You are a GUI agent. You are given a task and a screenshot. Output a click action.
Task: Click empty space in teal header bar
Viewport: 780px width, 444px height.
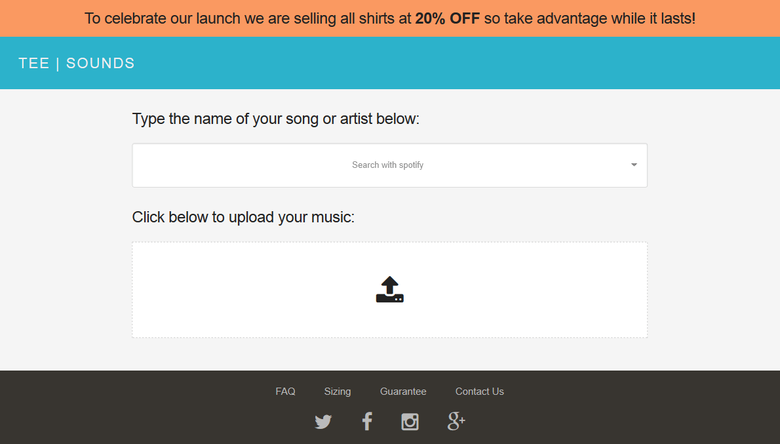pos(448,63)
